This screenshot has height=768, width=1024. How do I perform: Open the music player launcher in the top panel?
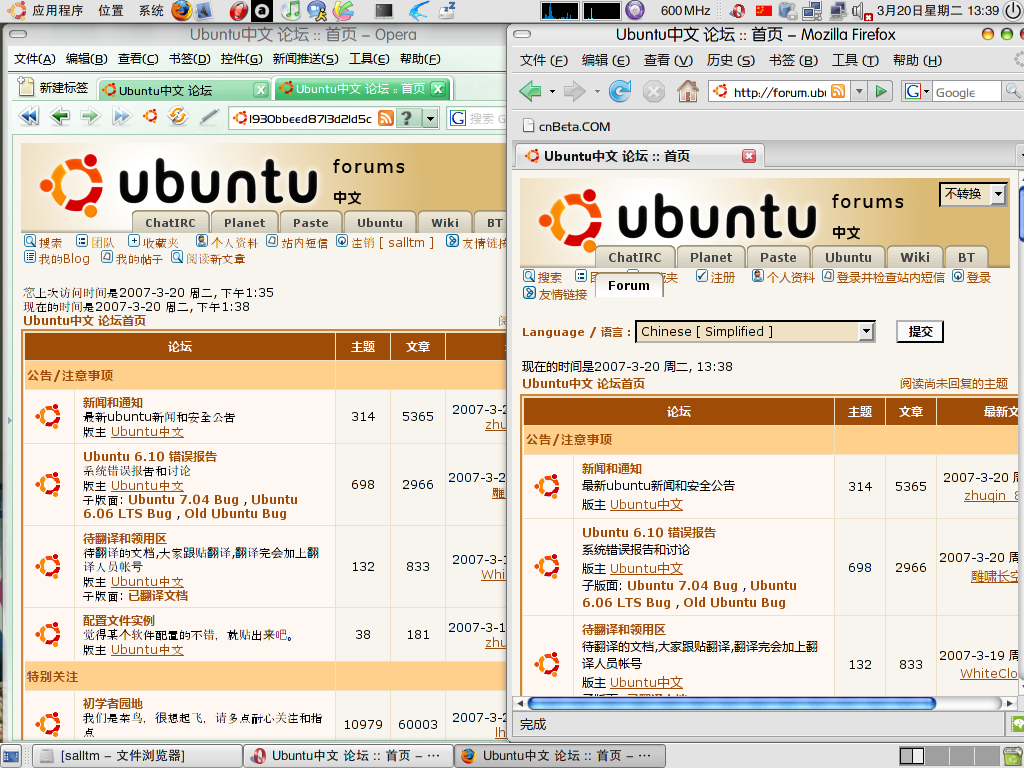(x=291, y=10)
